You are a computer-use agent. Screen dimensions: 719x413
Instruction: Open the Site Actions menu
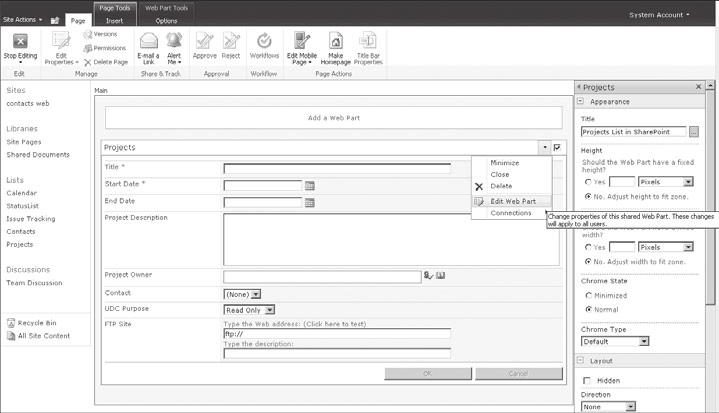pos(22,20)
